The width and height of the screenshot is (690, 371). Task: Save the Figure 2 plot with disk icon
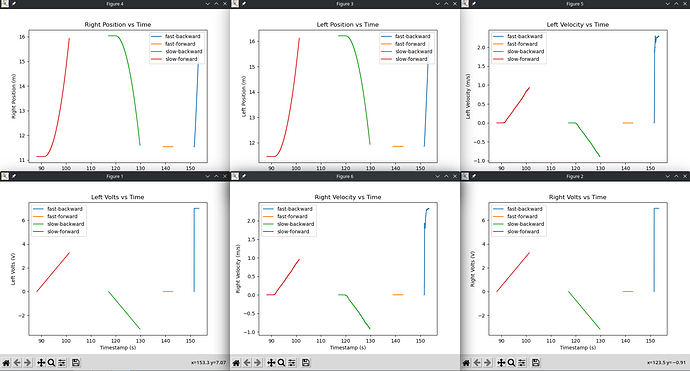[x=536, y=363]
